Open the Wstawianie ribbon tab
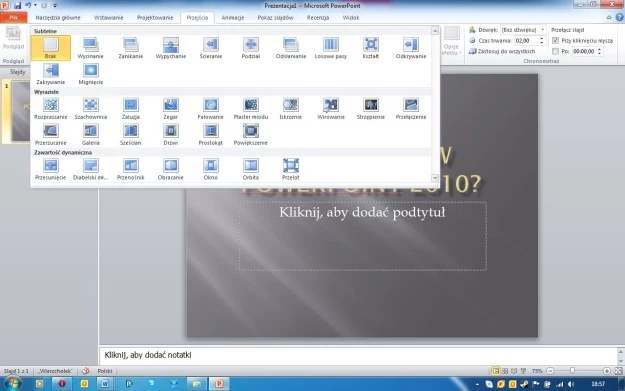Image resolution: width=625 pixels, height=391 pixels. [x=108, y=18]
